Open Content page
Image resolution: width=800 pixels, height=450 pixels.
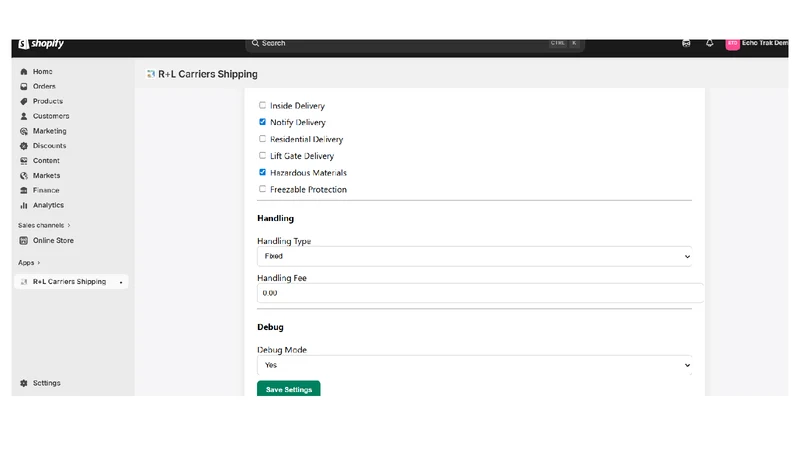46,161
